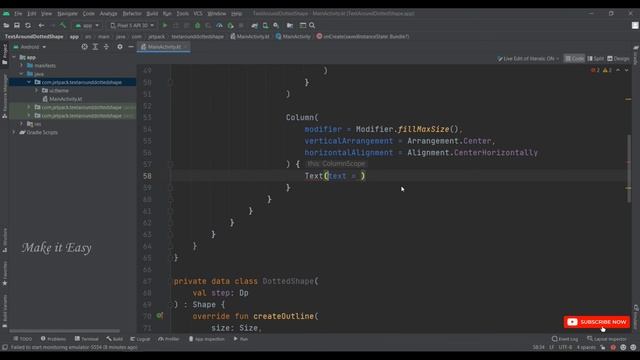This screenshot has height=360, width=640.
Task: Open the Problems tool window button
Action: [53, 339]
